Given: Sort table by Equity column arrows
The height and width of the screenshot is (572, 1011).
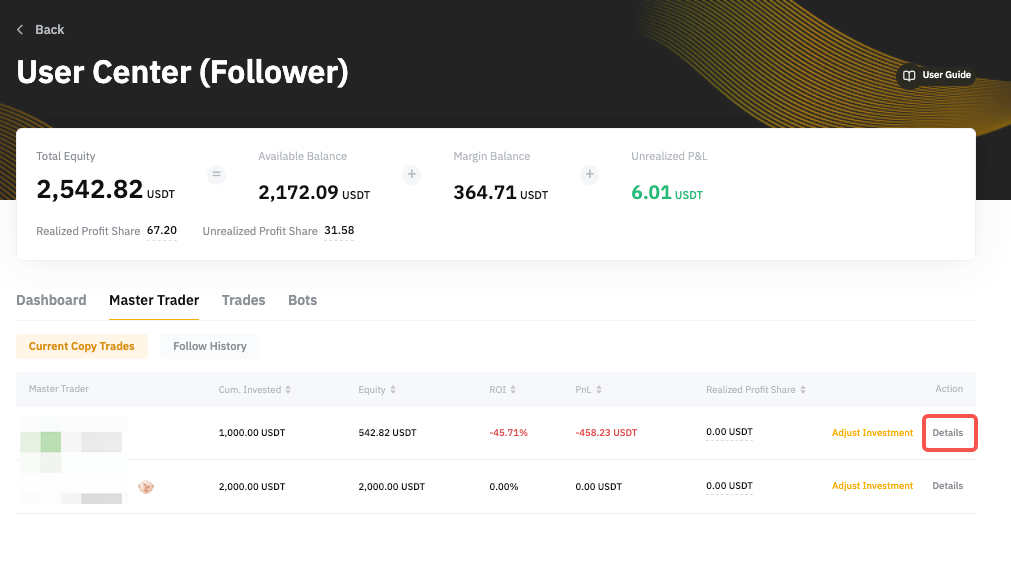Looking at the screenshot, I should 393,390.
